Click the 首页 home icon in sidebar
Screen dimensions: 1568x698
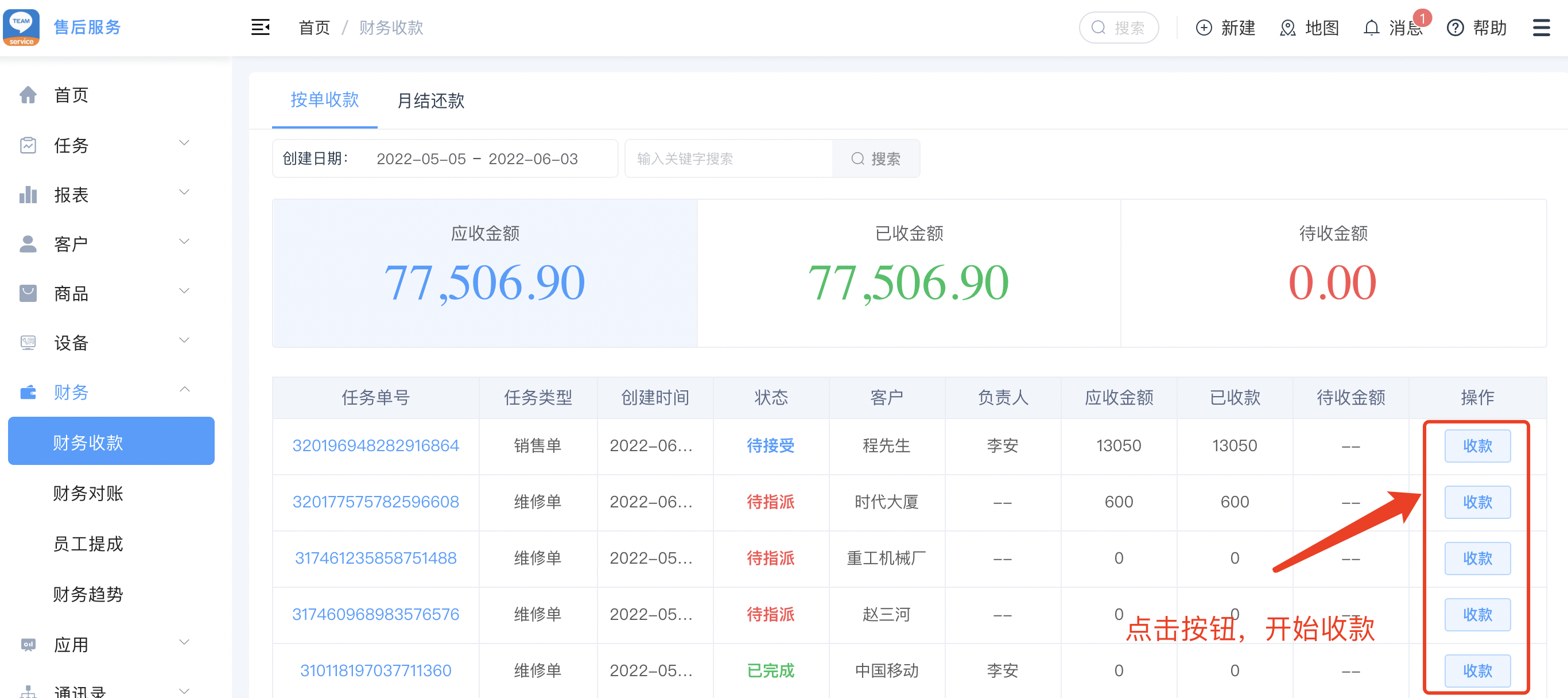(28, 95)
